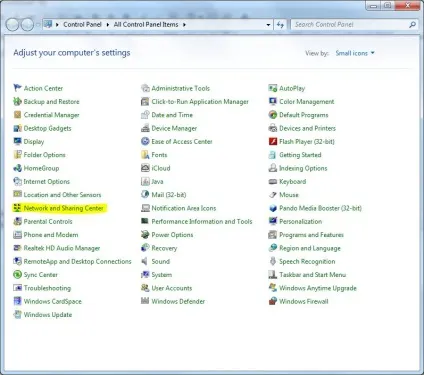Click the Speech Recognition microphone icon
Viewport: 424px width, 375px height.
[273, 261]
